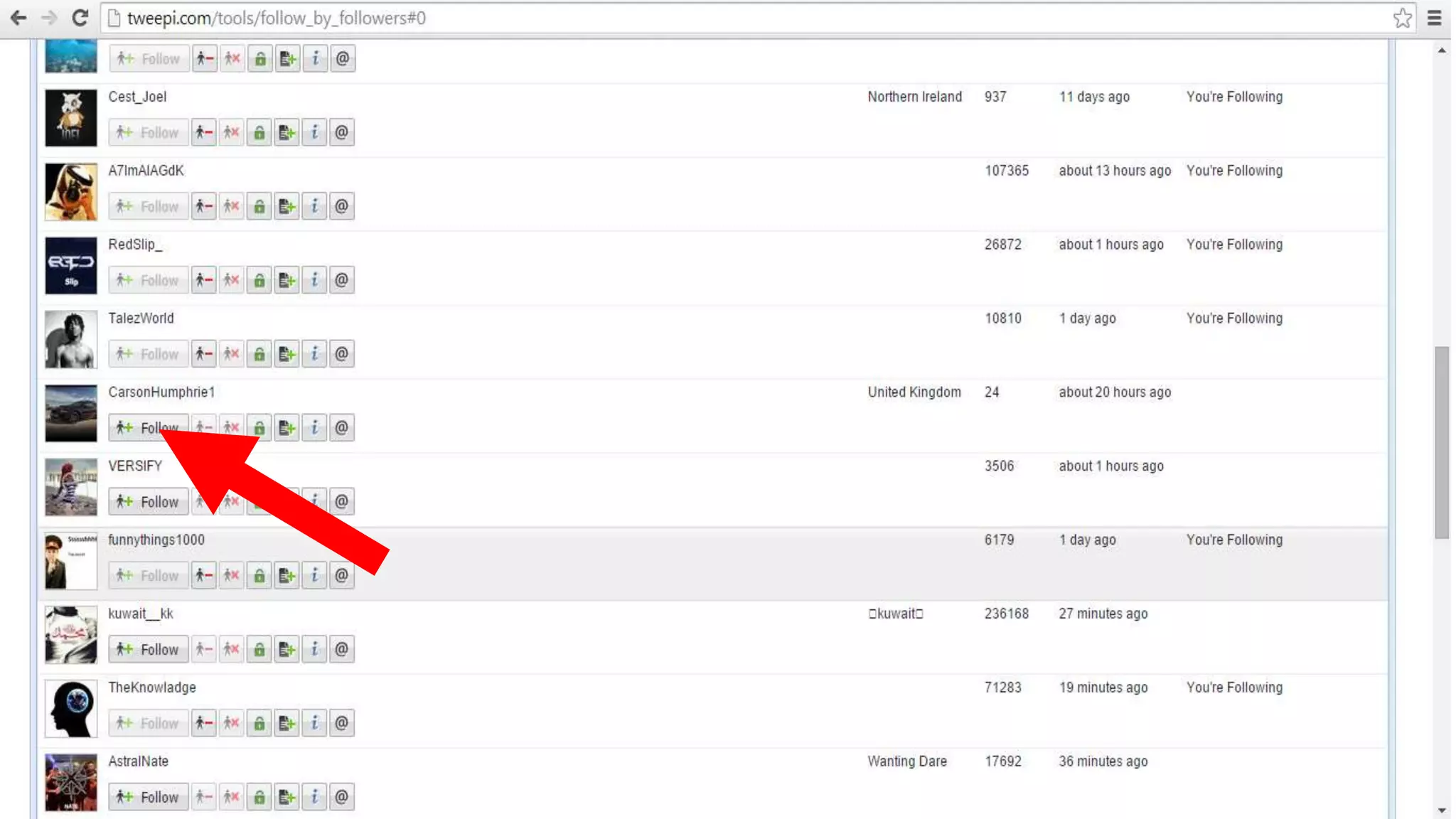Add RedSlip_ to a list
This screenshot has height=819, width=1456.
coord(287,280)
